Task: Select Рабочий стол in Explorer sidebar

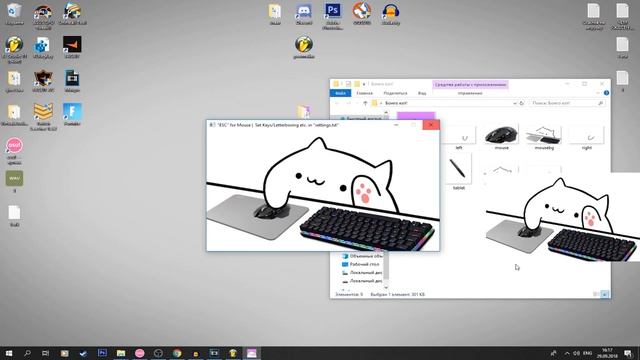Action: tap(361, 264)
